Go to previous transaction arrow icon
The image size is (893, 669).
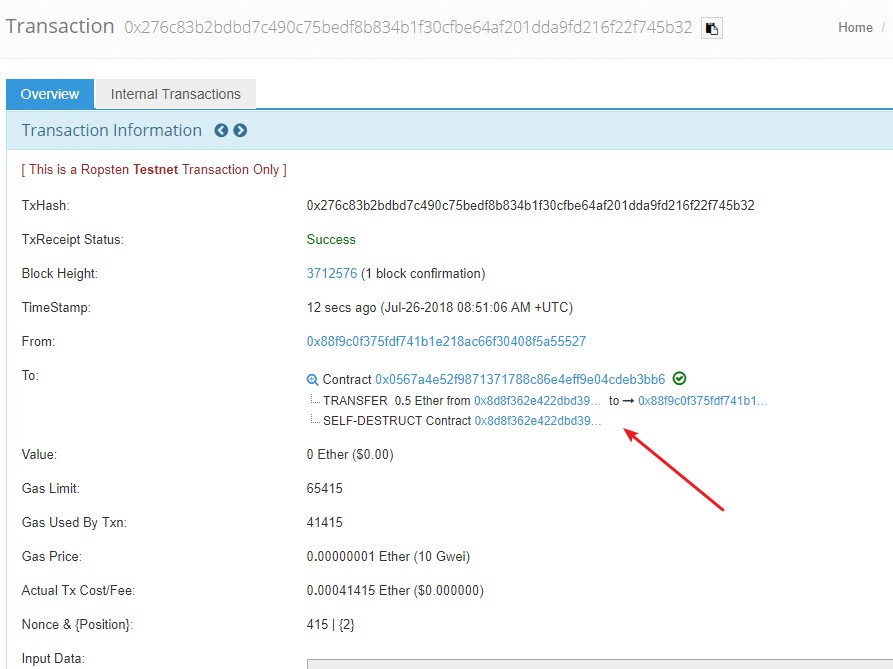[x=221, y=130]
